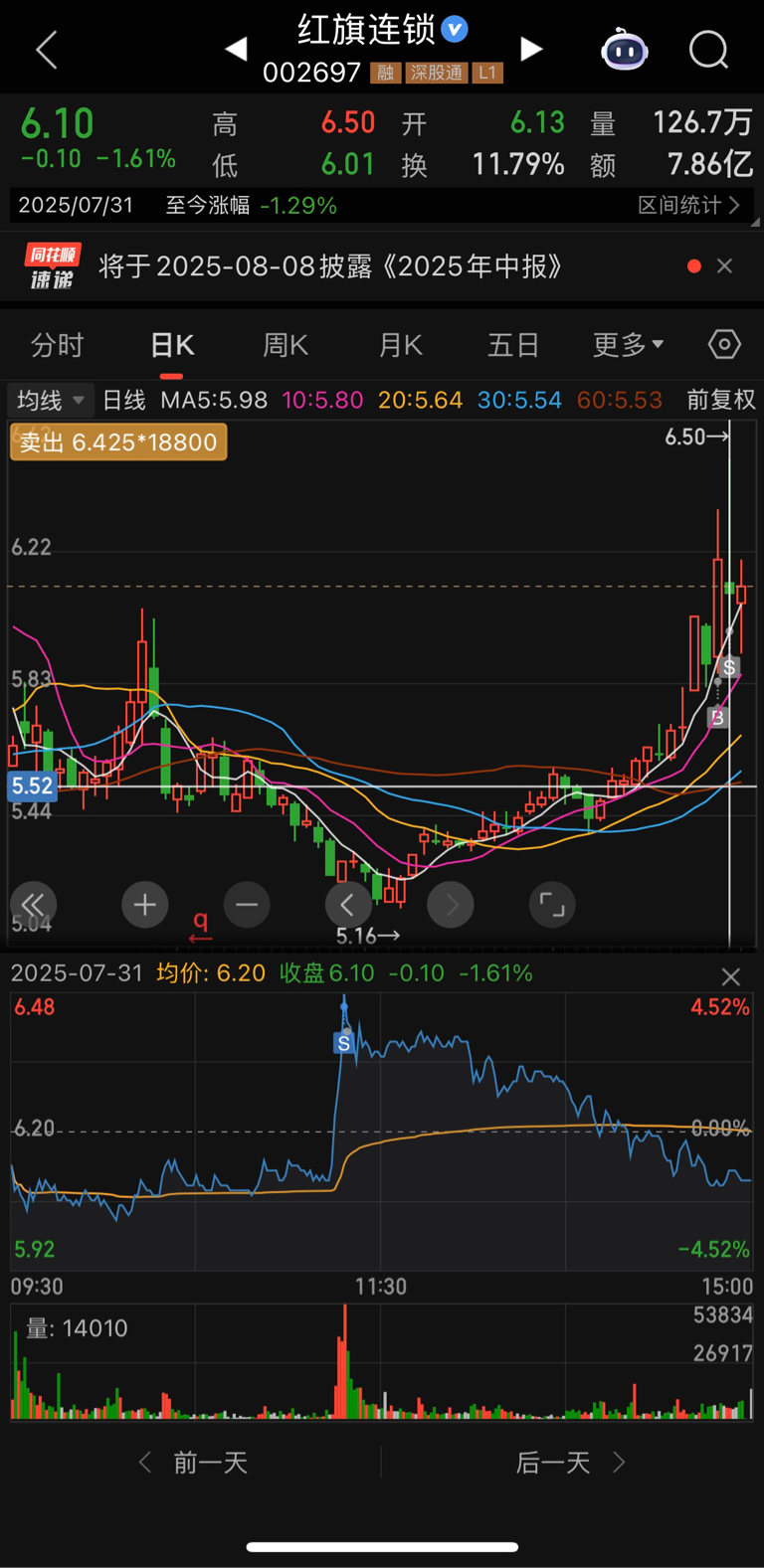Tap the 30:5.54 moving average value
This screenshot has height=1568, width=764.
[519, 400]
